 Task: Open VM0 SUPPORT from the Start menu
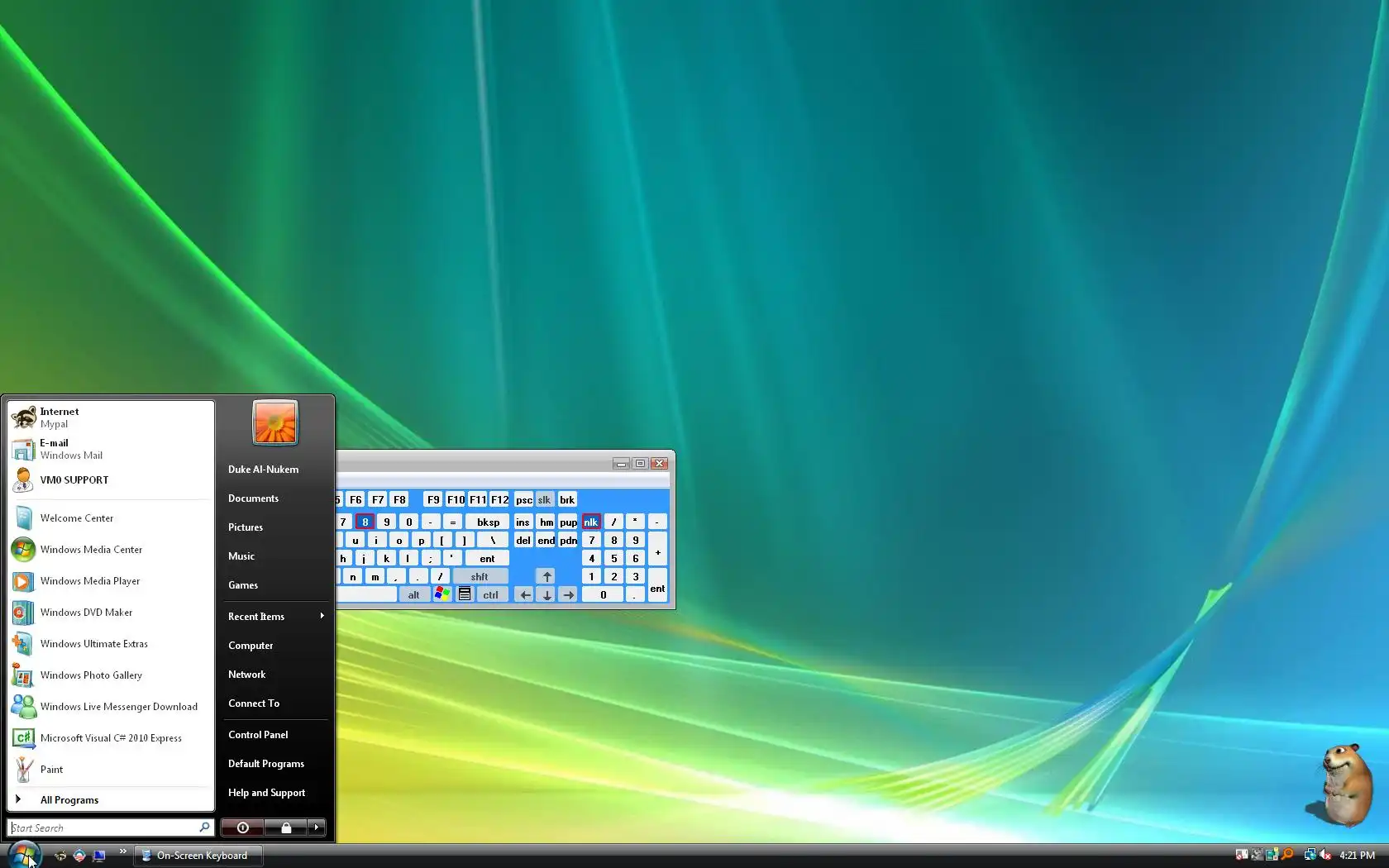point(111,480)
